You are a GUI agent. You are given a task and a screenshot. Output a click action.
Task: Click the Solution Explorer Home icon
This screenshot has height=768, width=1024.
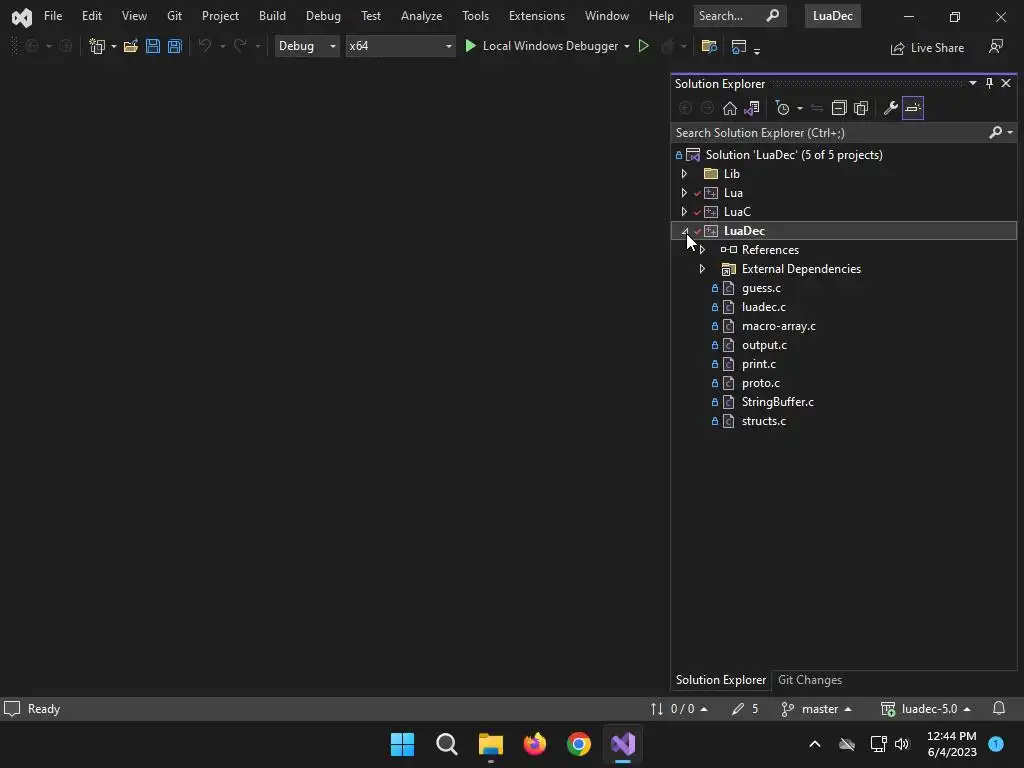click(x=729, y=108)
